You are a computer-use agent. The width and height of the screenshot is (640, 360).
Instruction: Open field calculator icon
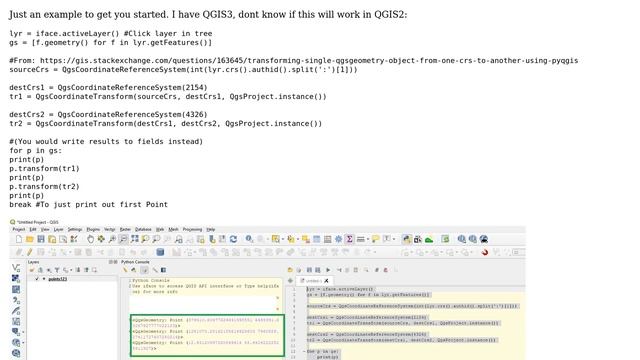[x=327, y=239]
